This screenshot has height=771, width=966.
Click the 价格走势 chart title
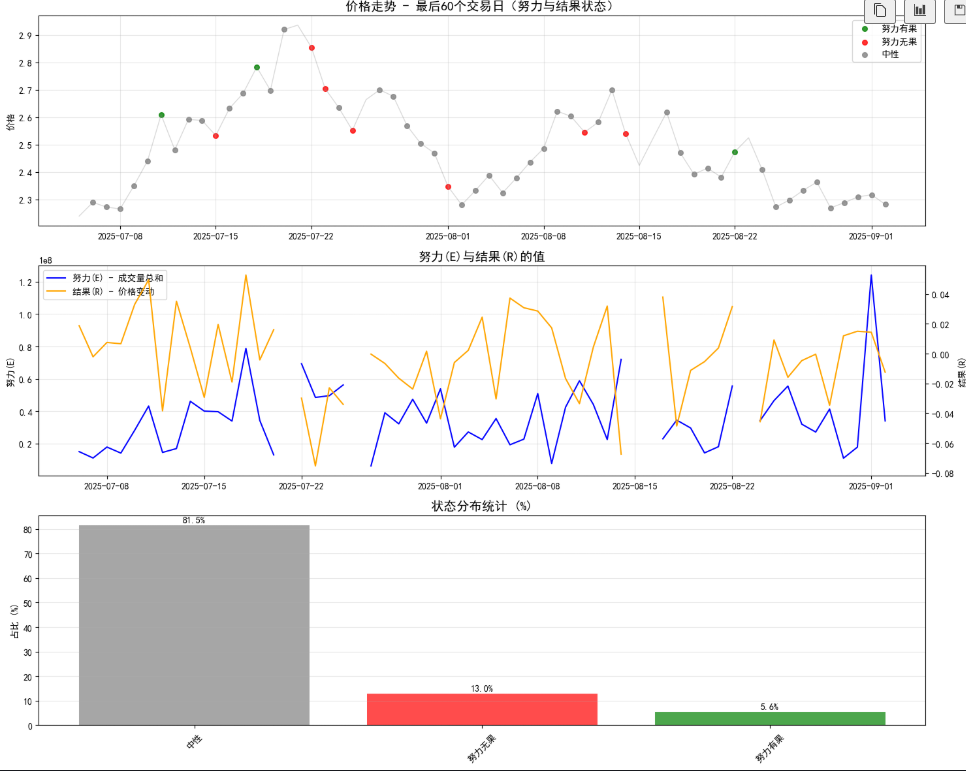(480, 7)
